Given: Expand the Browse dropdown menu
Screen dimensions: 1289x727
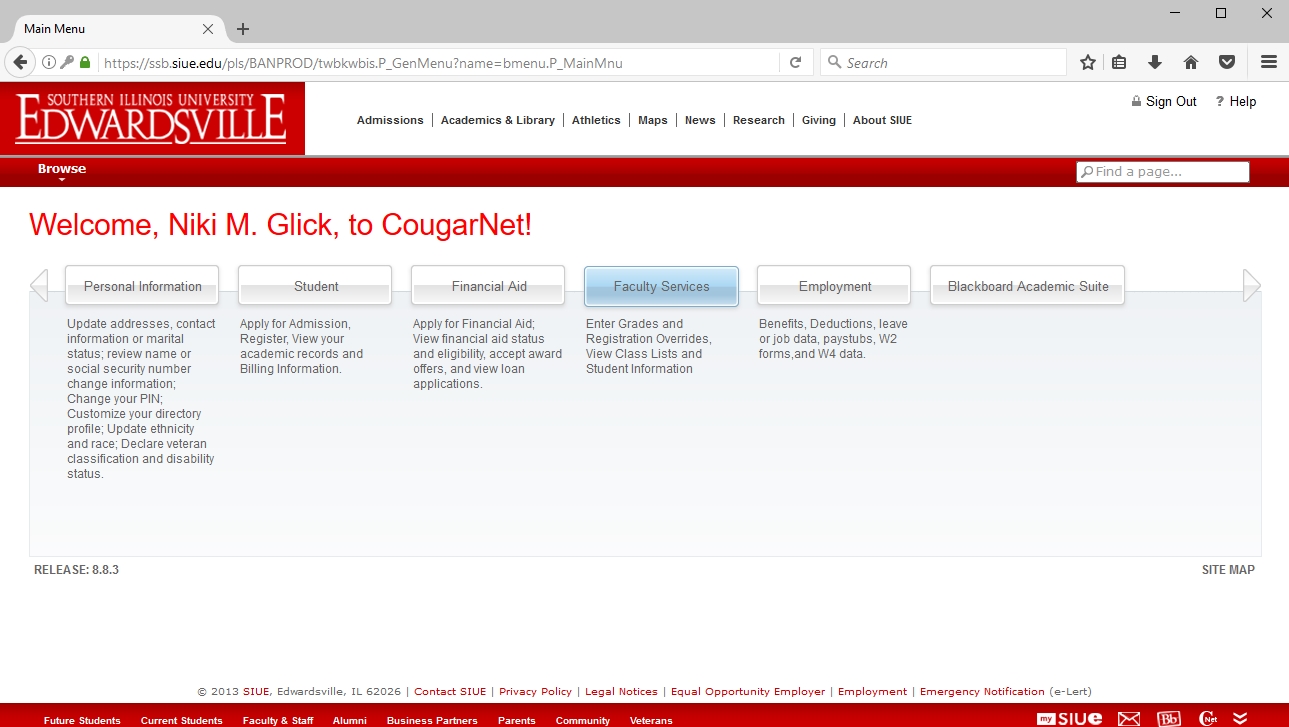Looking at the screenshot, I should 62,170.
